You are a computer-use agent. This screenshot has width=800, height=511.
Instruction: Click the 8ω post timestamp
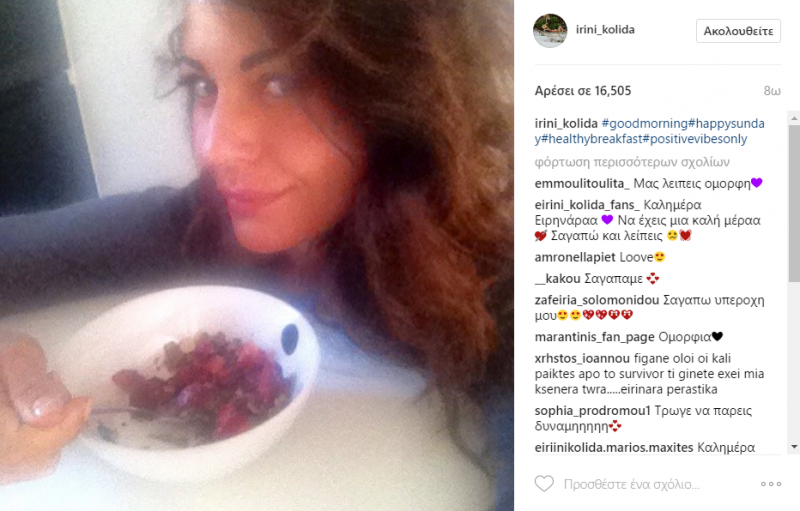coord(772,91)
